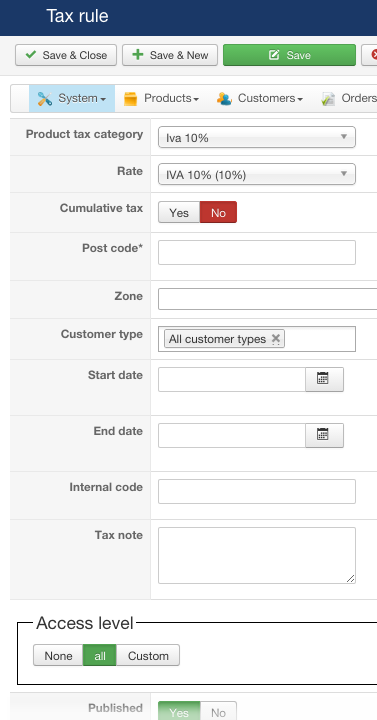Expand the Product tax category dropdown
The image size is (377, 720).
click(257, 137)
